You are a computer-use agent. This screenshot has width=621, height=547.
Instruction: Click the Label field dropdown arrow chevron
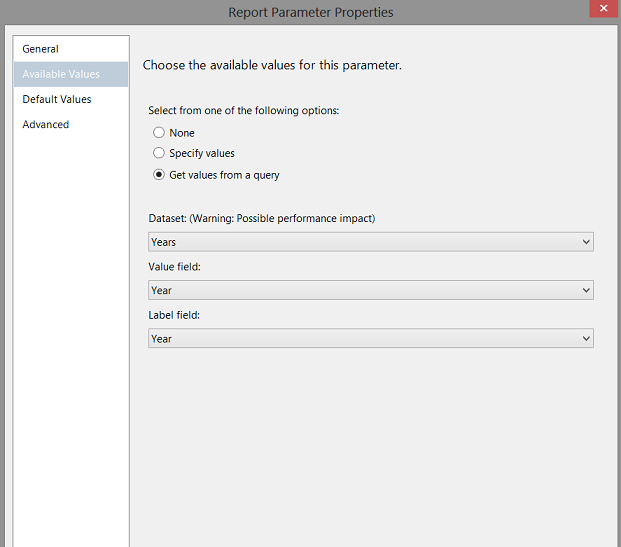[x=585, y=339]
